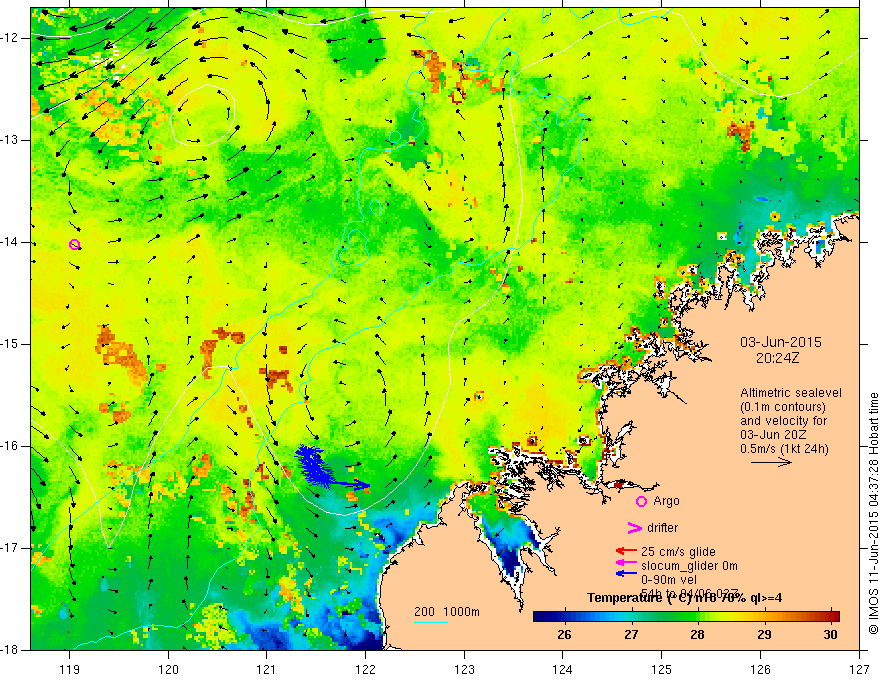
Task: Click the latitude axis label -16
Action: click(x=11, y=446)
